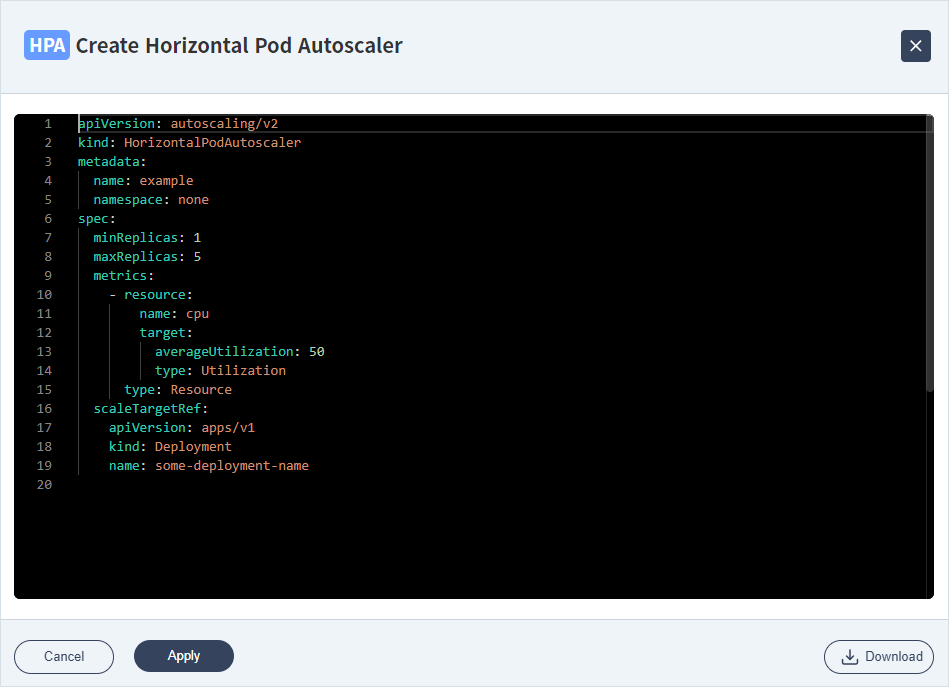Image resolution: width=949 pixels, height=687 pixels.
Task: Apply the autoscaler YAML
Action: [x=183, y=656]
